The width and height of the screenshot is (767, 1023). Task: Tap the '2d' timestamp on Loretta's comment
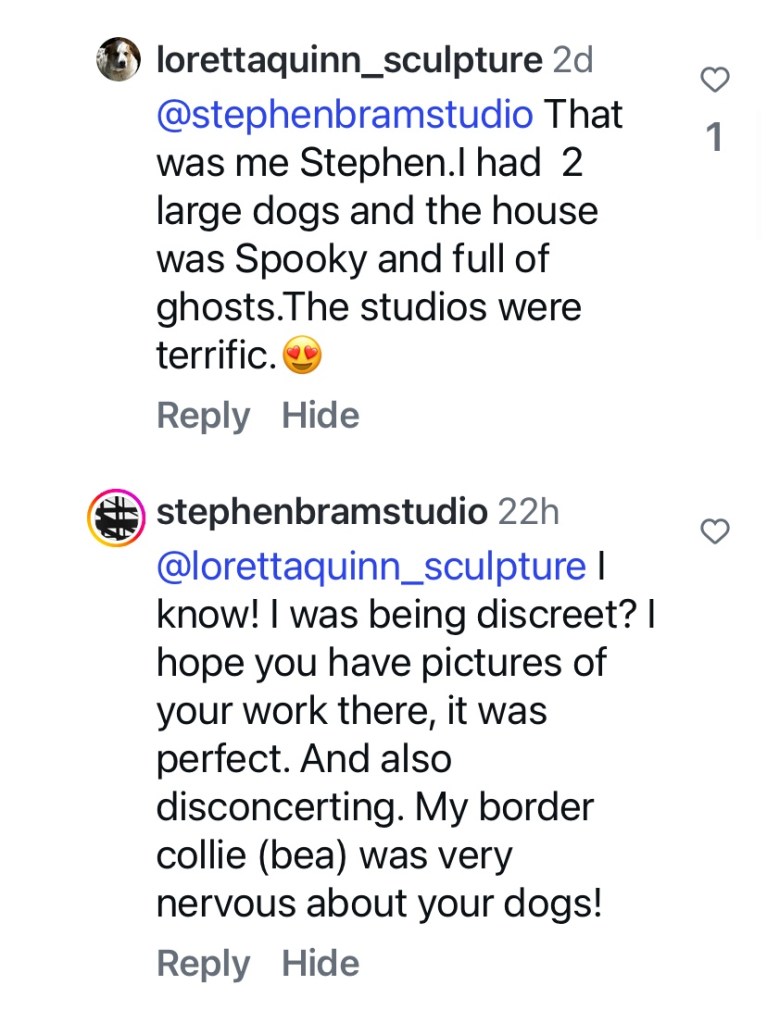(x=573, y=60)
